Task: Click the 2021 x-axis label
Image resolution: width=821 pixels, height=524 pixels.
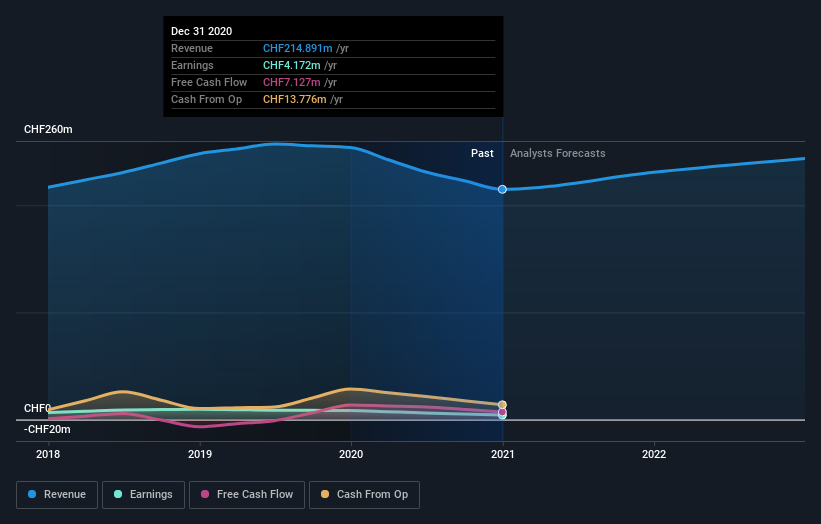Action: point(503,454)
